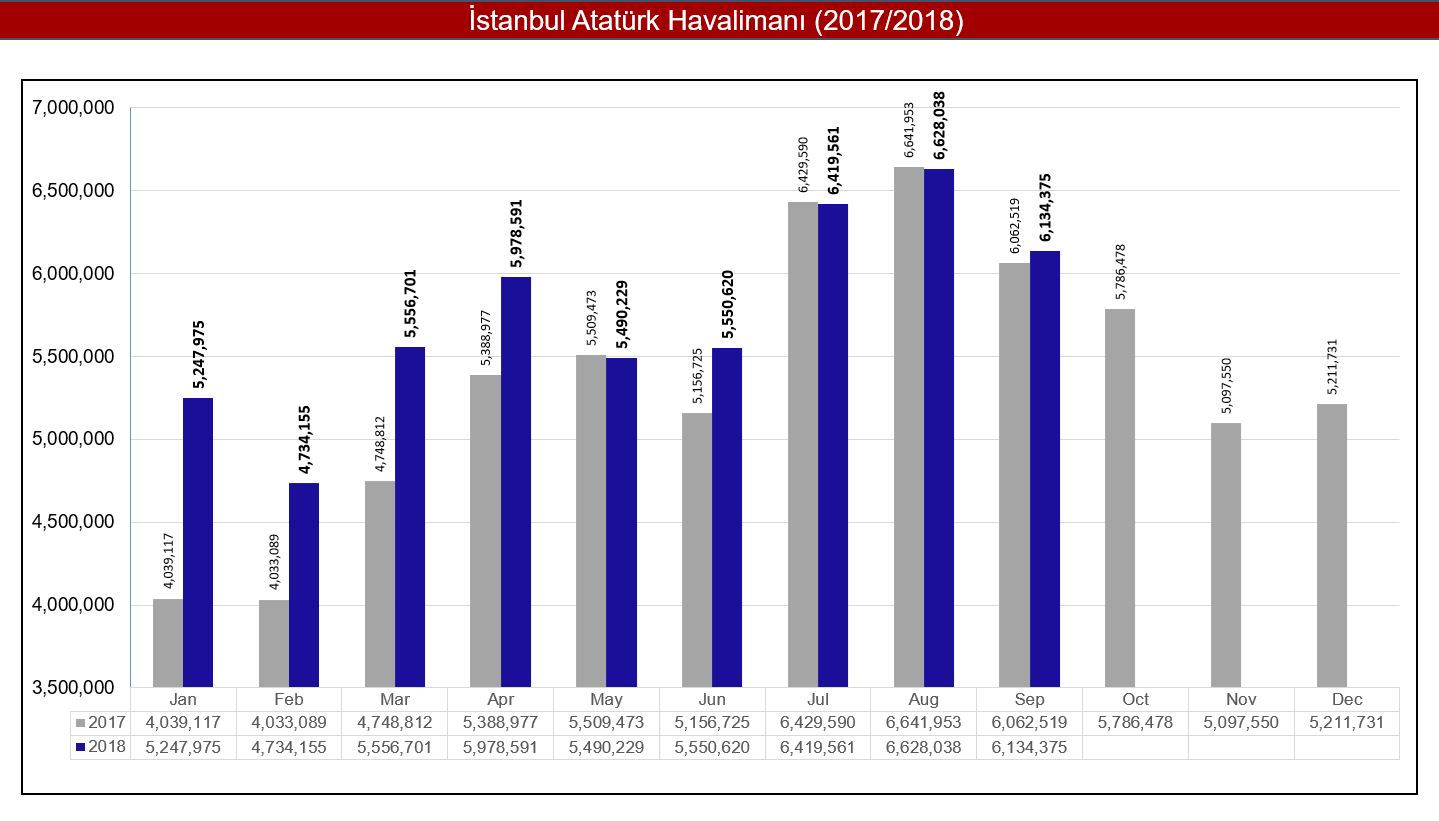This screenshot has height=821, width=1439.
Task: Click table cell 5,388,977 in 2017 row
Action: coord(500,723)
